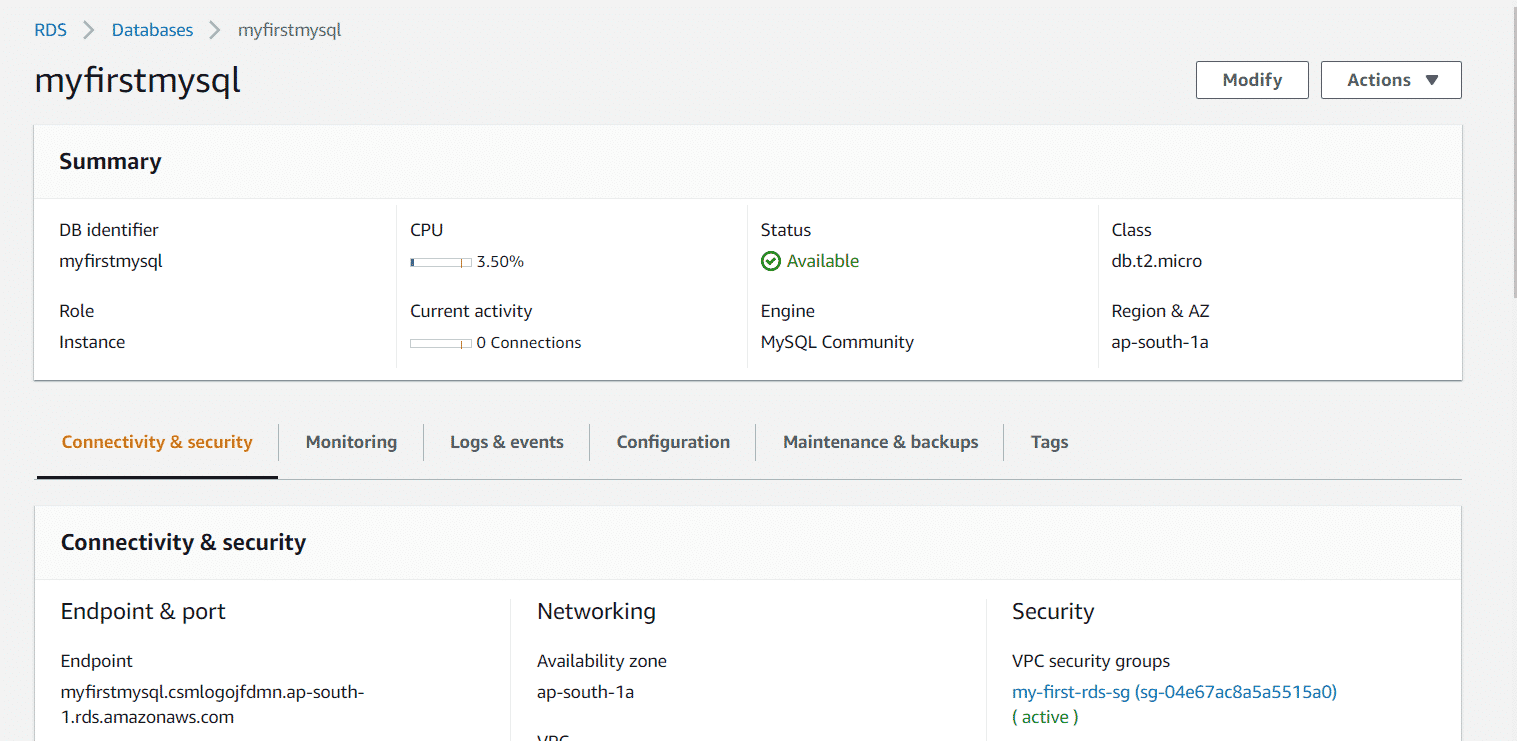The height and width of the screenshot is (741, 1517).
Task: Click the Engine label
Action: pos(788,311)
